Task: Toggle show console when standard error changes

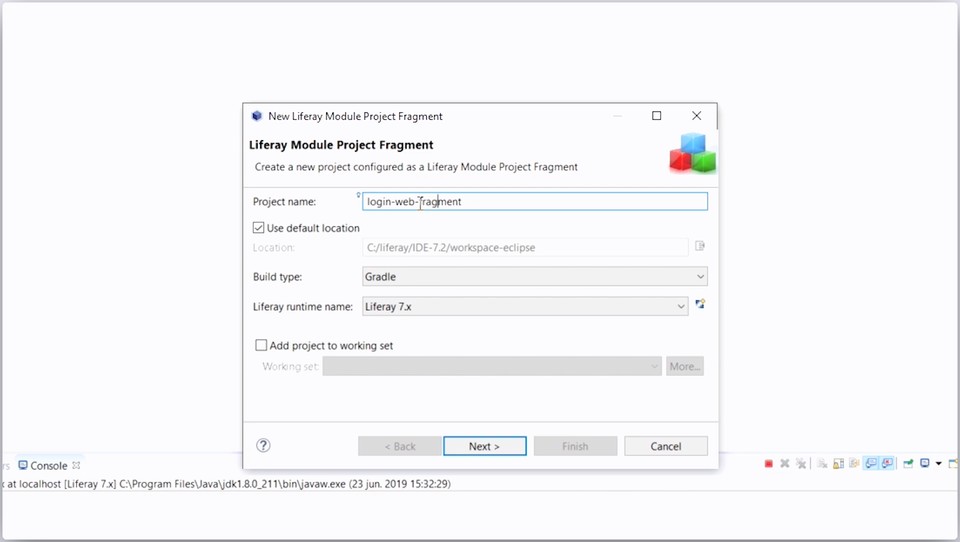Action: point(887,464)
